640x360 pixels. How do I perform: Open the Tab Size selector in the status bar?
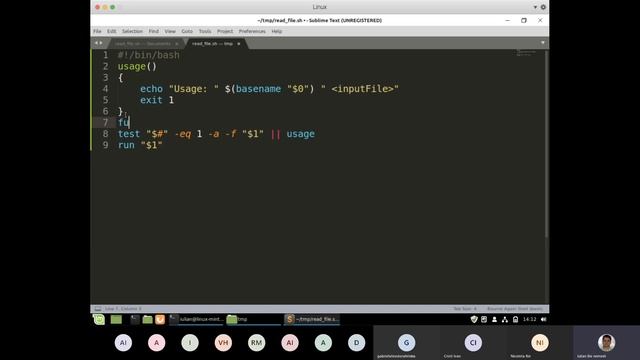465,309
